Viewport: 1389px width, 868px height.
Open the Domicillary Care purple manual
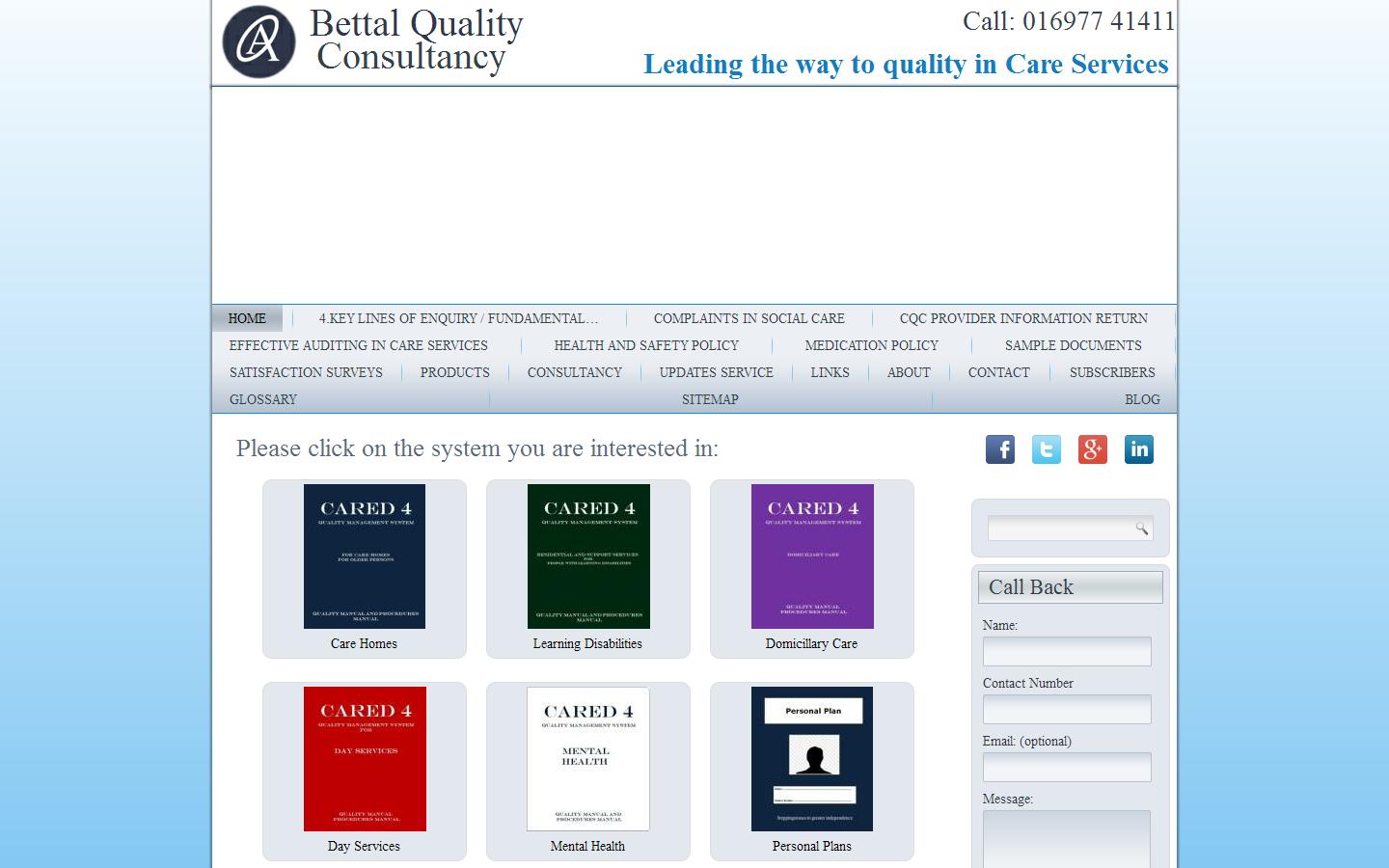point(811,556)
